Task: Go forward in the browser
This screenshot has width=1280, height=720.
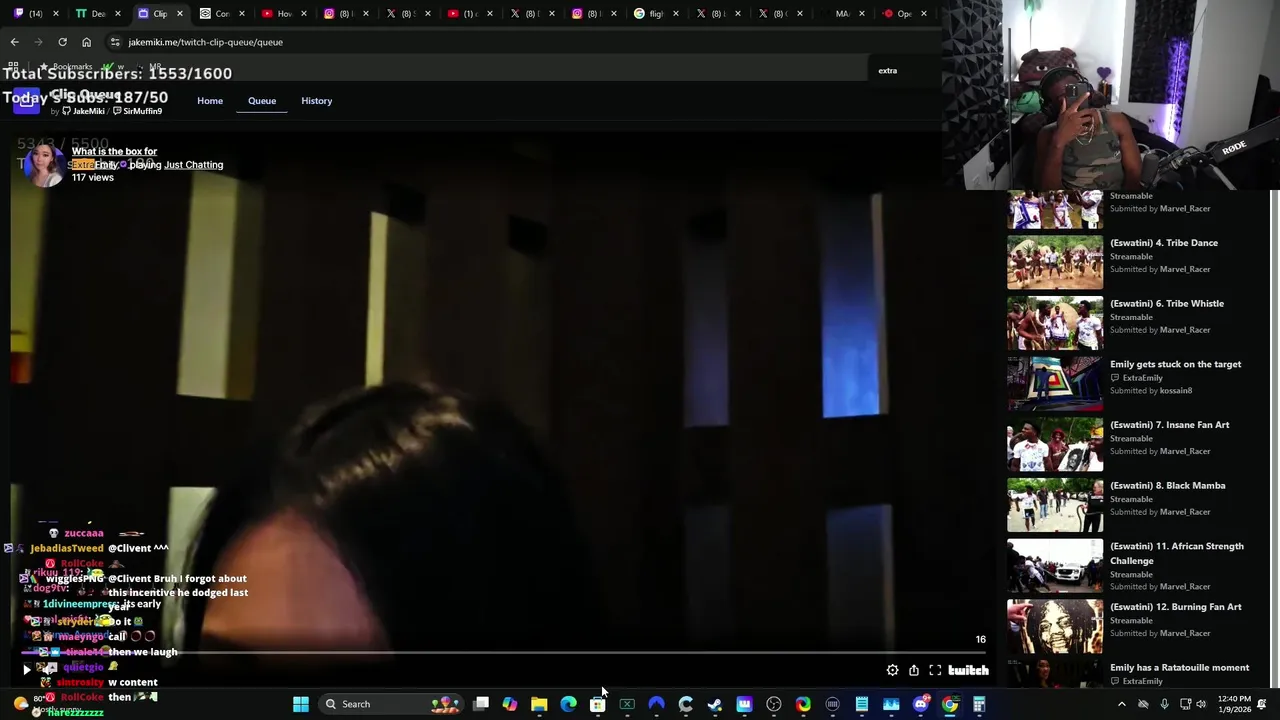Action: pyautogui.click(x=38, y=42)
